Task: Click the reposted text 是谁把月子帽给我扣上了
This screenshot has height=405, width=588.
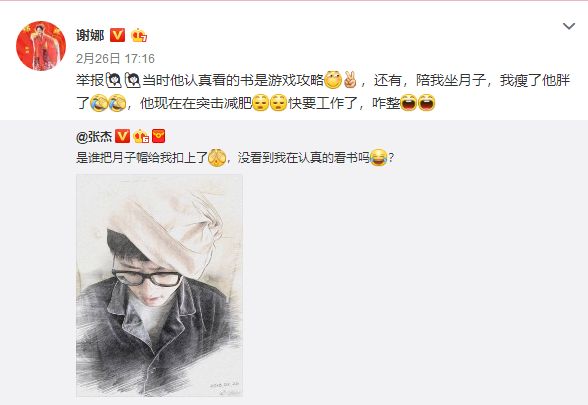Action: click(x=142, y=158)
